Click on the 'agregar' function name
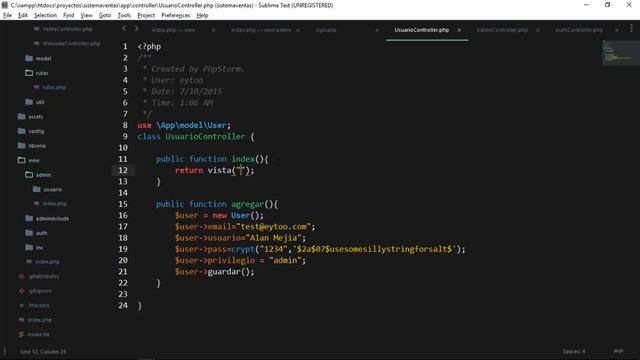Screen dimensions: 640x360 point(248,204)
